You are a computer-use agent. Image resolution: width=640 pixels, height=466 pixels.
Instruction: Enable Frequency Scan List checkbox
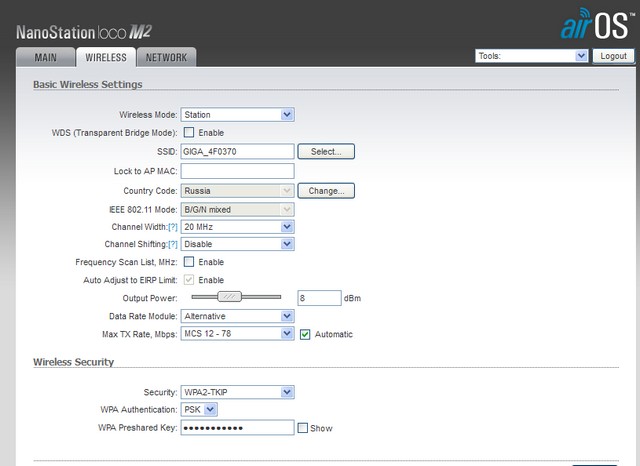coord(188,262)
